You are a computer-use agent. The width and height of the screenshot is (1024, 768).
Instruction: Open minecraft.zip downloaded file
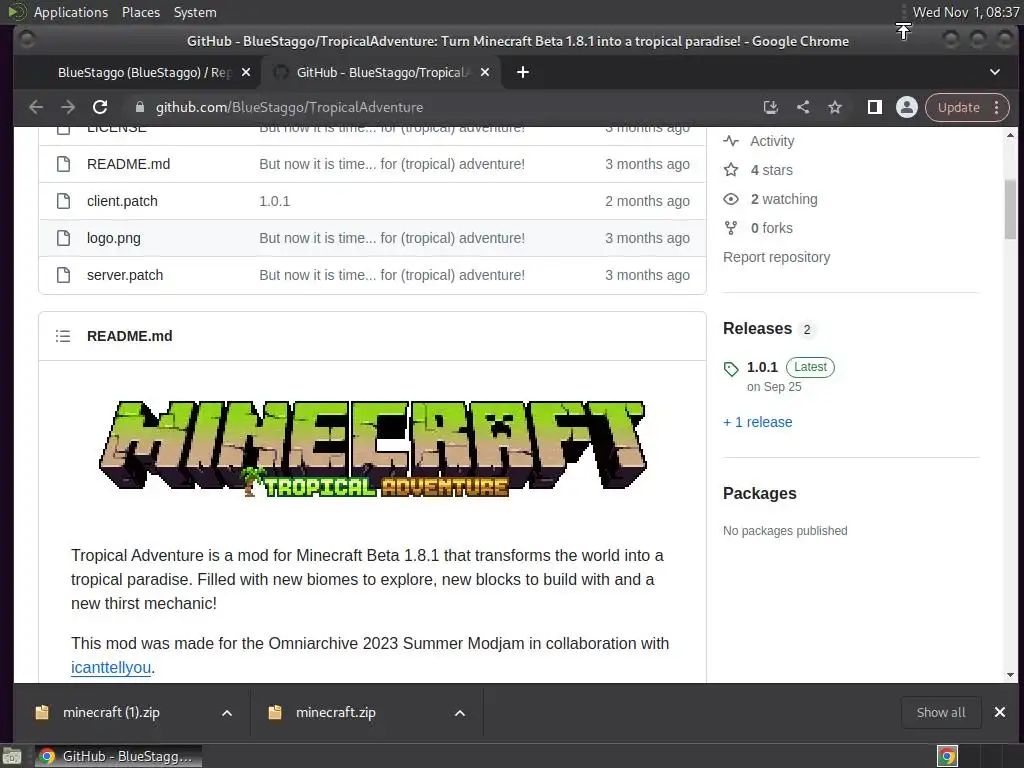pyautogui.click(x=336, y=712)
